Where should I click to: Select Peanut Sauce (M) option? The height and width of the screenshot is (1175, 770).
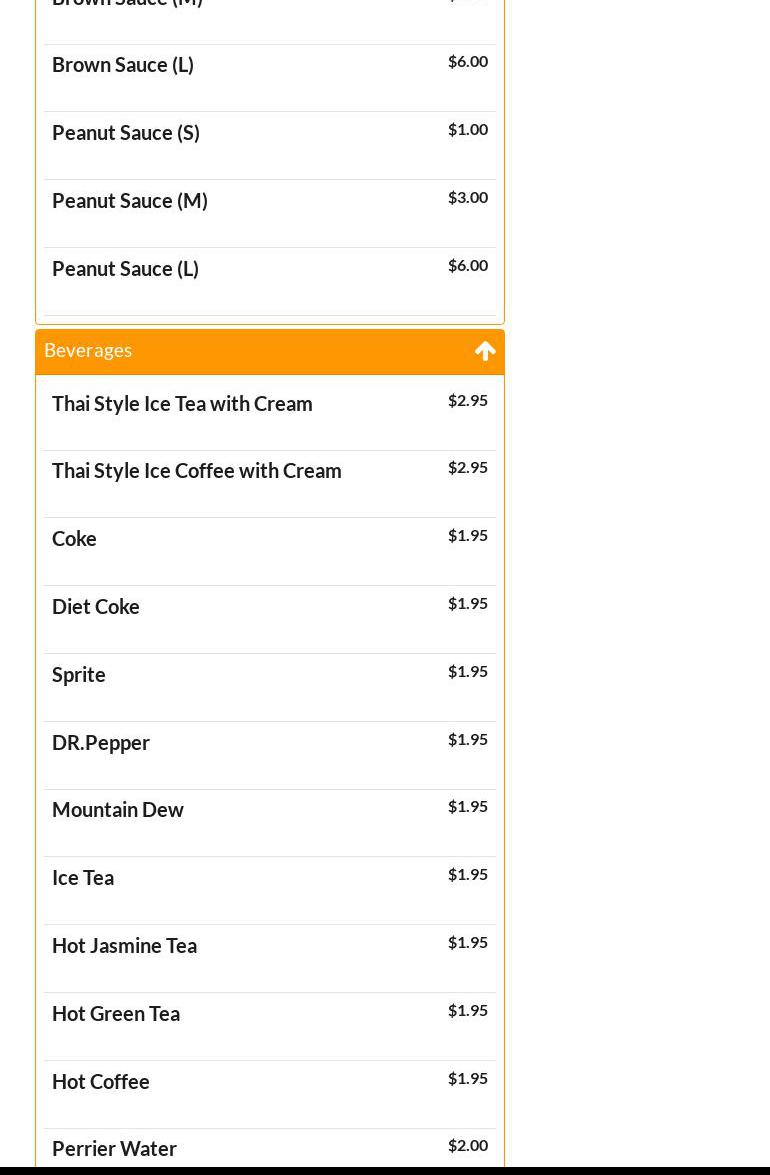pyautogui.click(x=130, y=200)
